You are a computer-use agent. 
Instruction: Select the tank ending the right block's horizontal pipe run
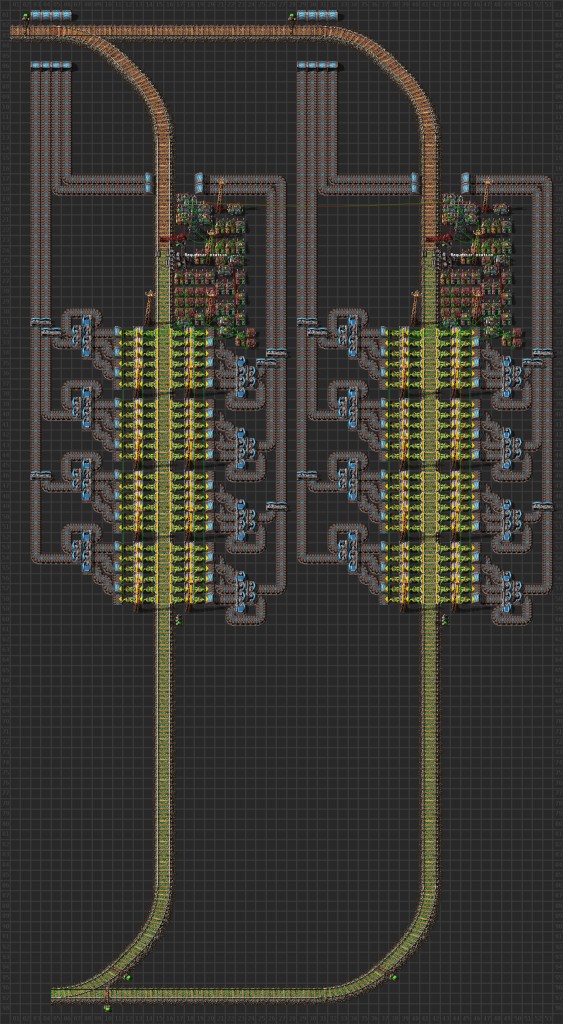pos(415,183)
